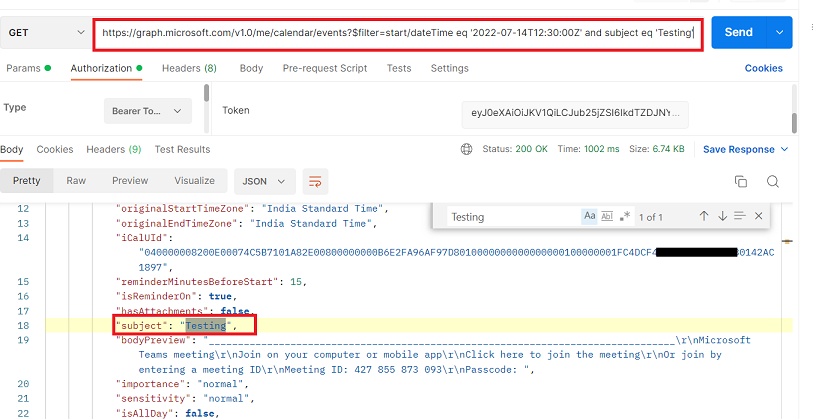Image resolution: width=813 pixels, height=419 pixels.
Task: Open the Tests tab
Action: coord(399,68)
